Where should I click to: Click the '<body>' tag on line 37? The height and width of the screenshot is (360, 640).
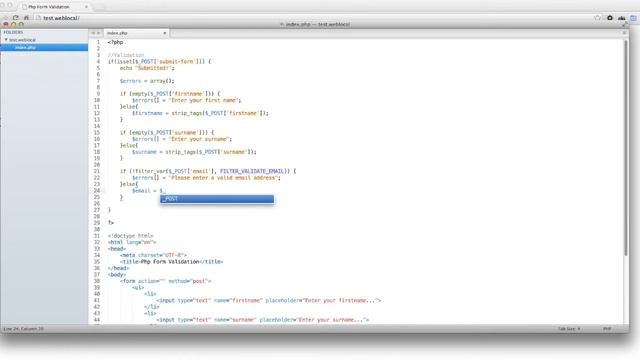tap(117, 275)
